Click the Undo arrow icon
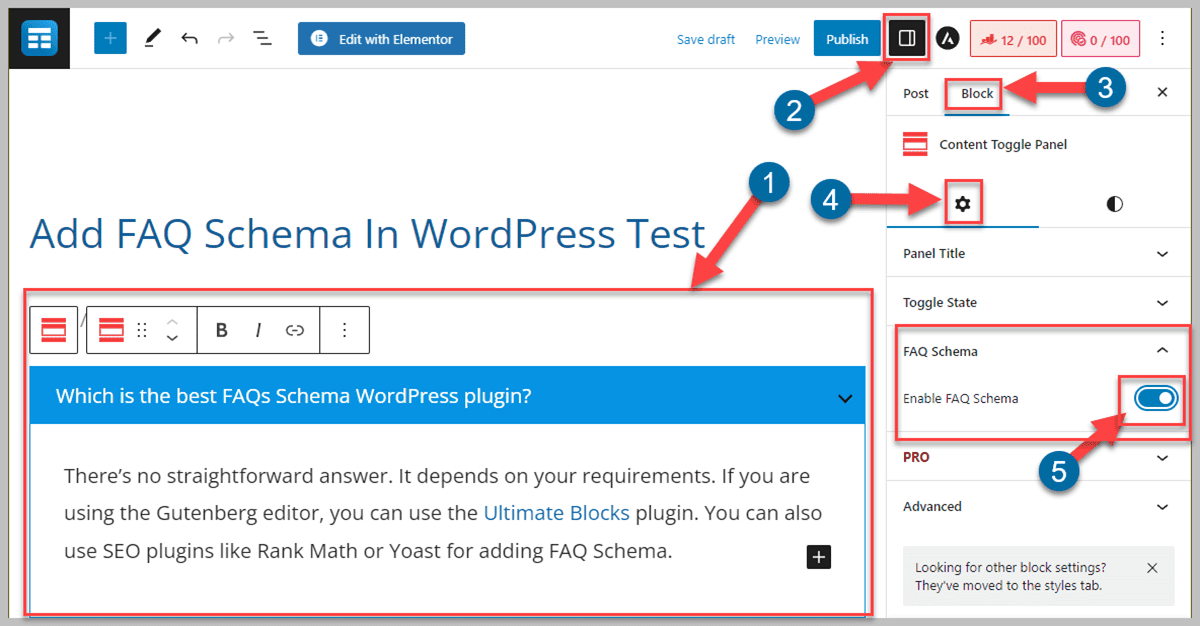 pos(191,37)
